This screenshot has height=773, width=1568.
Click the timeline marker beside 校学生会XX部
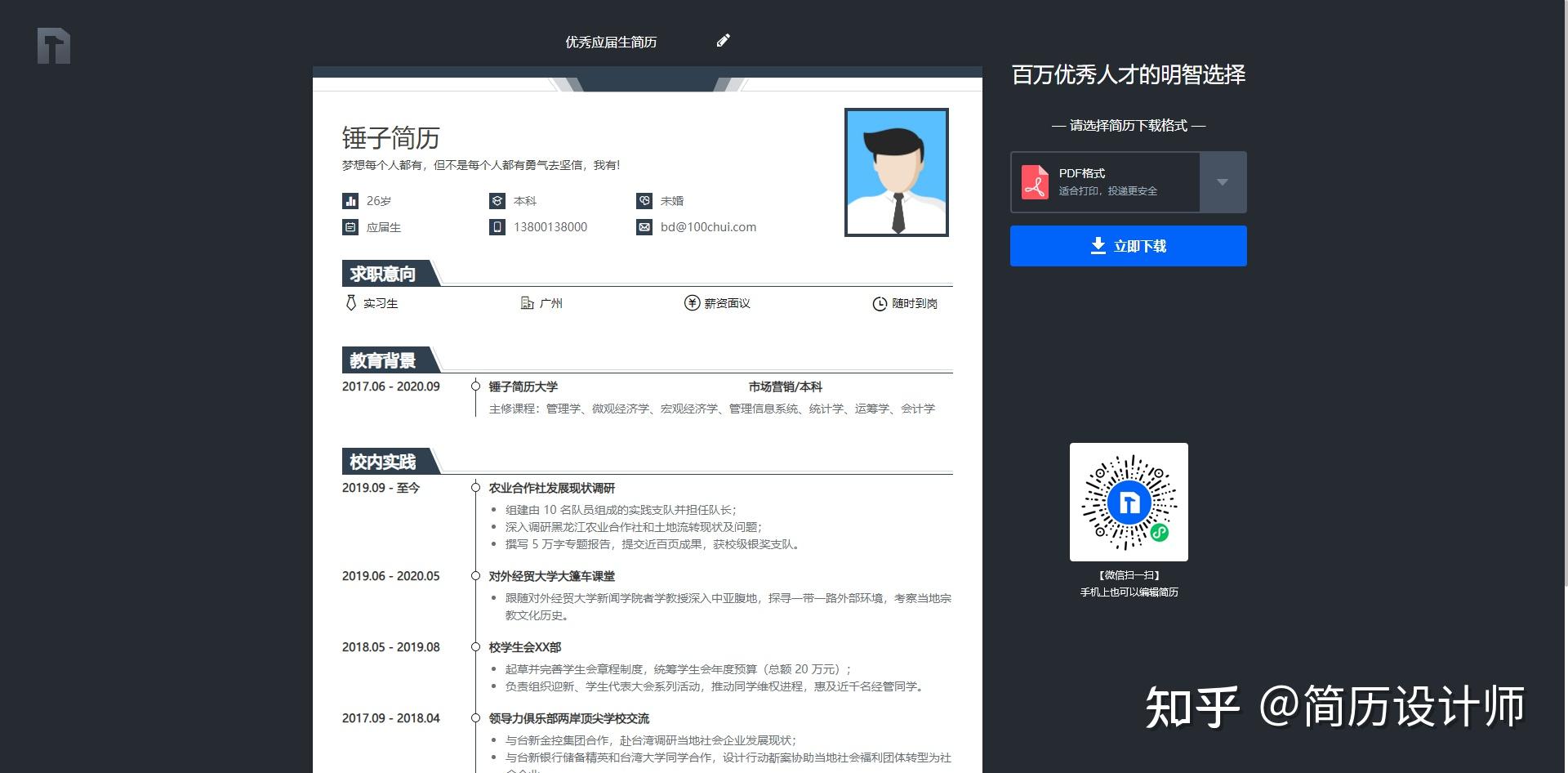coord(475,647)
